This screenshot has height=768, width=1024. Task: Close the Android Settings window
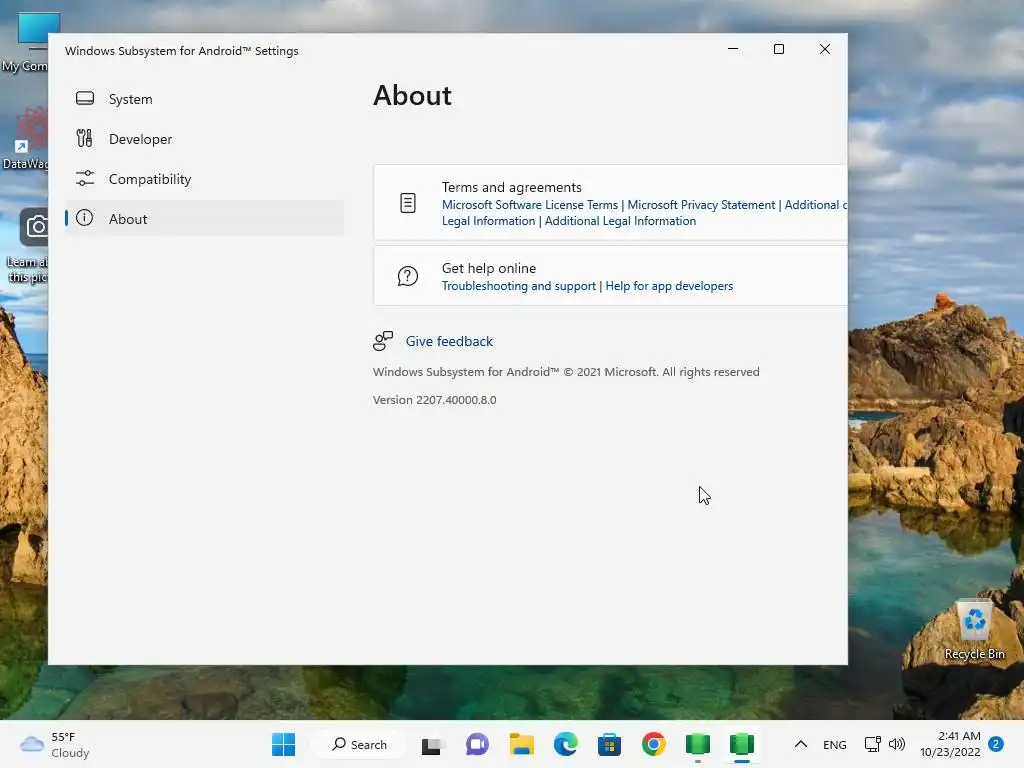pos(825,49)
